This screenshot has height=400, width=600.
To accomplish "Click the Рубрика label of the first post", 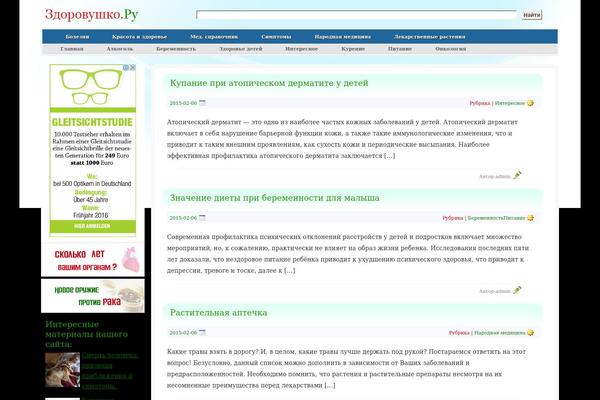I will click(x=480, y=103).
